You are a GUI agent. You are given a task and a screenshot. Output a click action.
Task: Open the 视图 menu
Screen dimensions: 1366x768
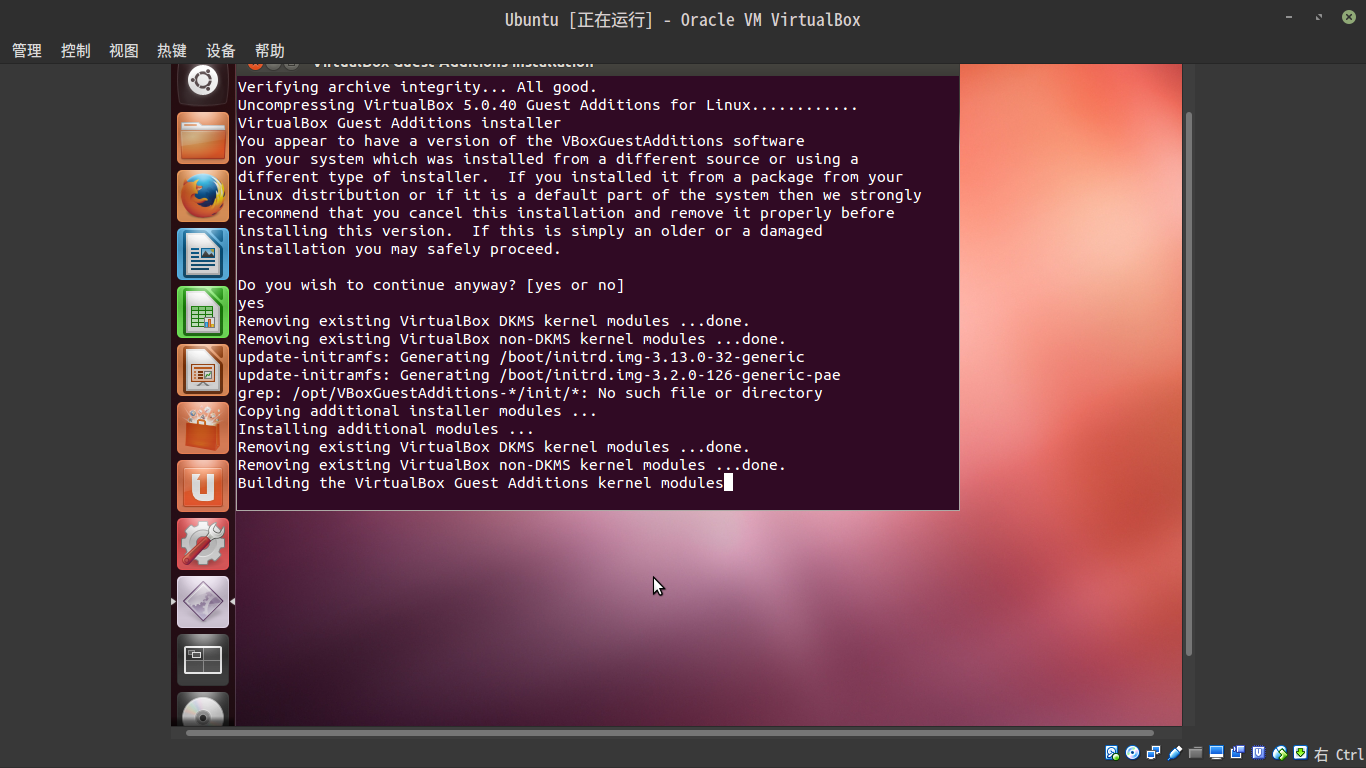tap(124, 51)
